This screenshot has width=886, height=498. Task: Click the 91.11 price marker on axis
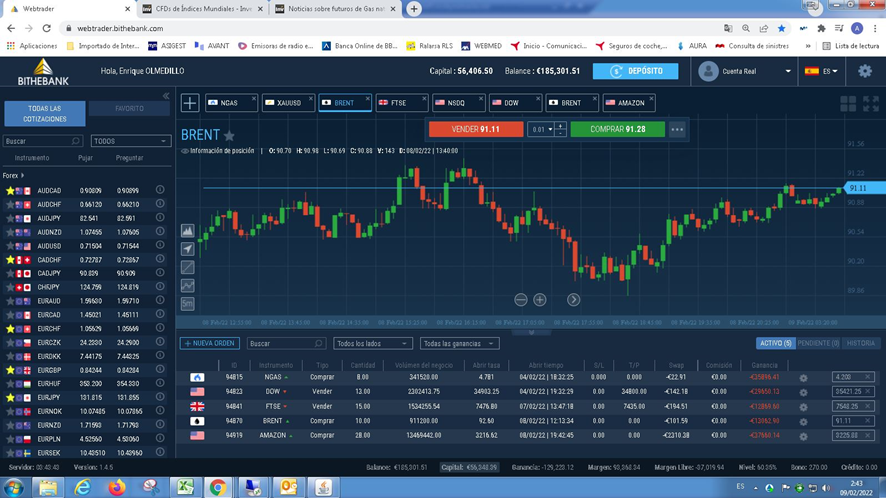864,188
